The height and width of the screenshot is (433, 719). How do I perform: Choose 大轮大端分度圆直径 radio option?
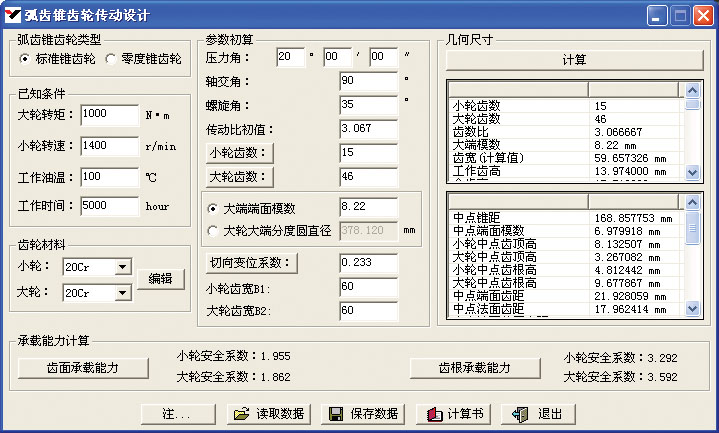(x=212, y=232)
